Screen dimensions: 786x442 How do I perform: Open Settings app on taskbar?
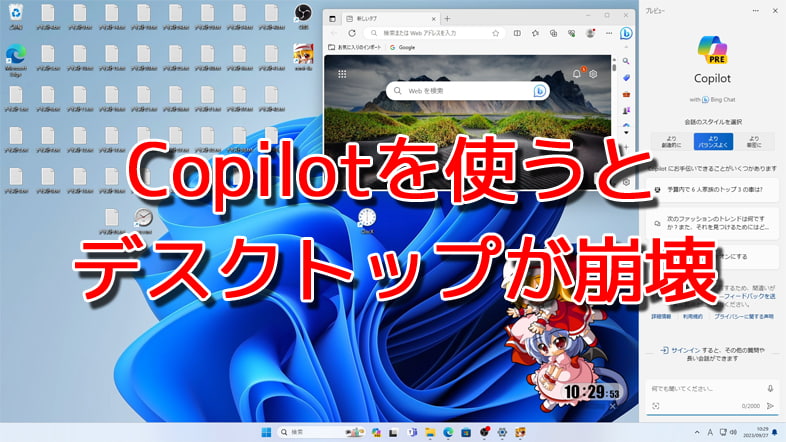point(502,432)
